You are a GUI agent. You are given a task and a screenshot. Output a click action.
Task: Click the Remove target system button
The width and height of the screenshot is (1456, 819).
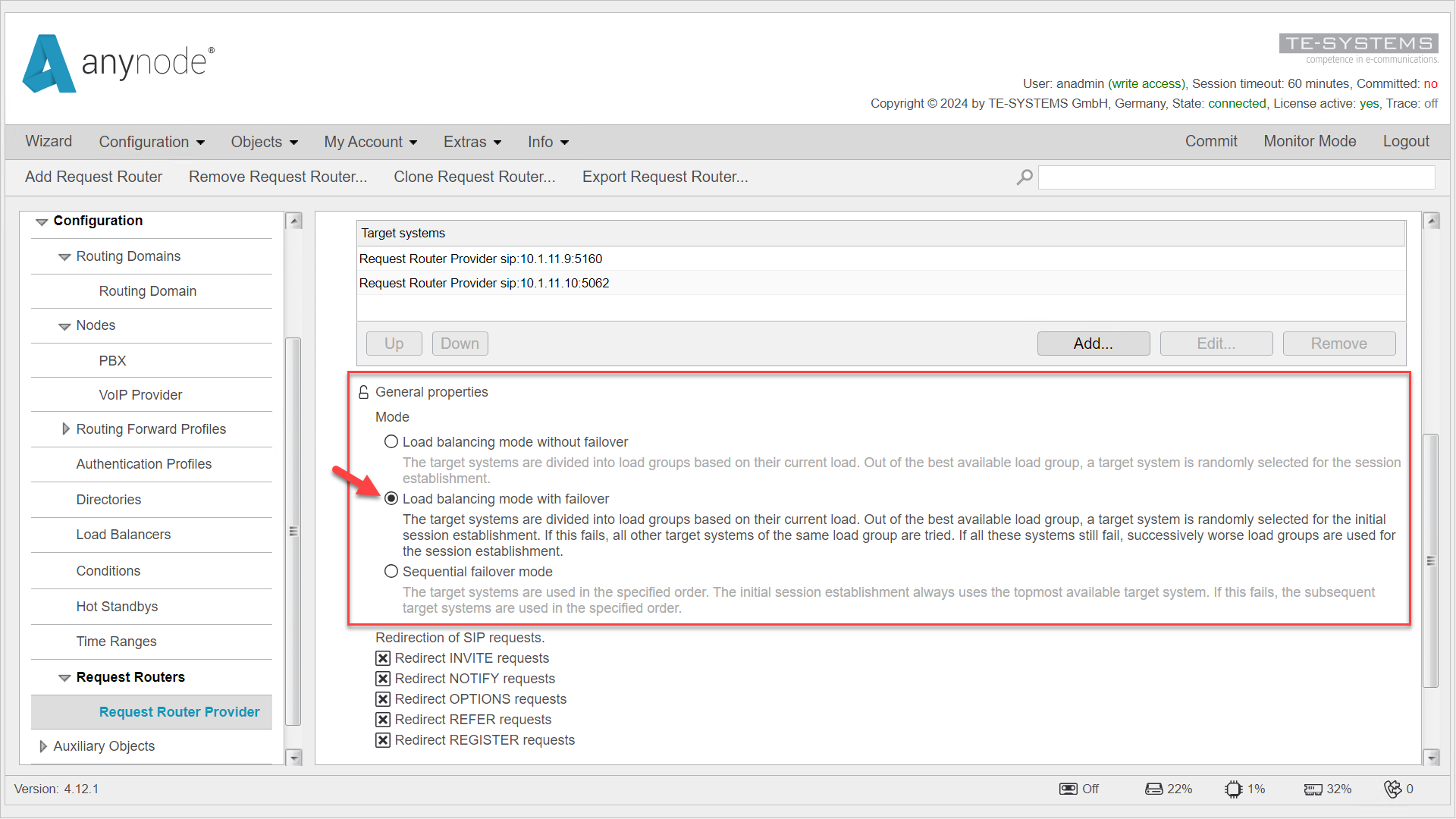point(1339,344)
